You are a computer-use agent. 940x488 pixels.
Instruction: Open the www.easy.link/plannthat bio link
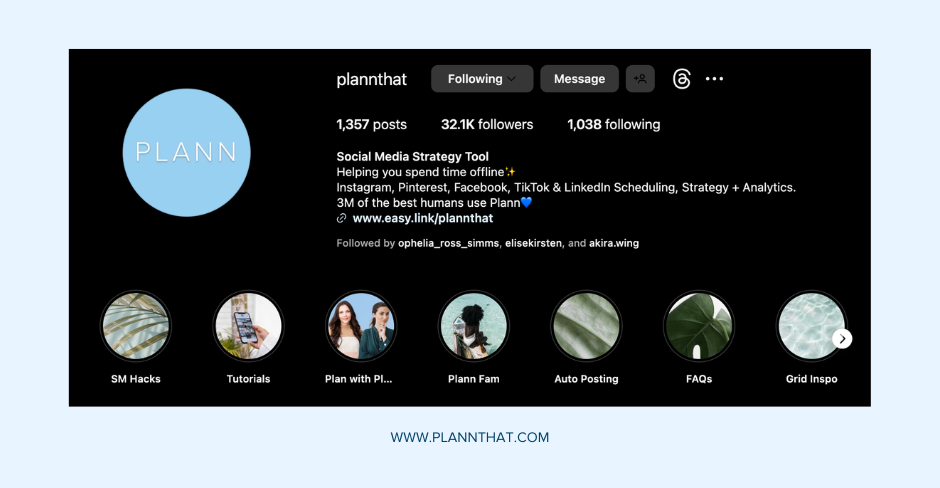point(423,218)
